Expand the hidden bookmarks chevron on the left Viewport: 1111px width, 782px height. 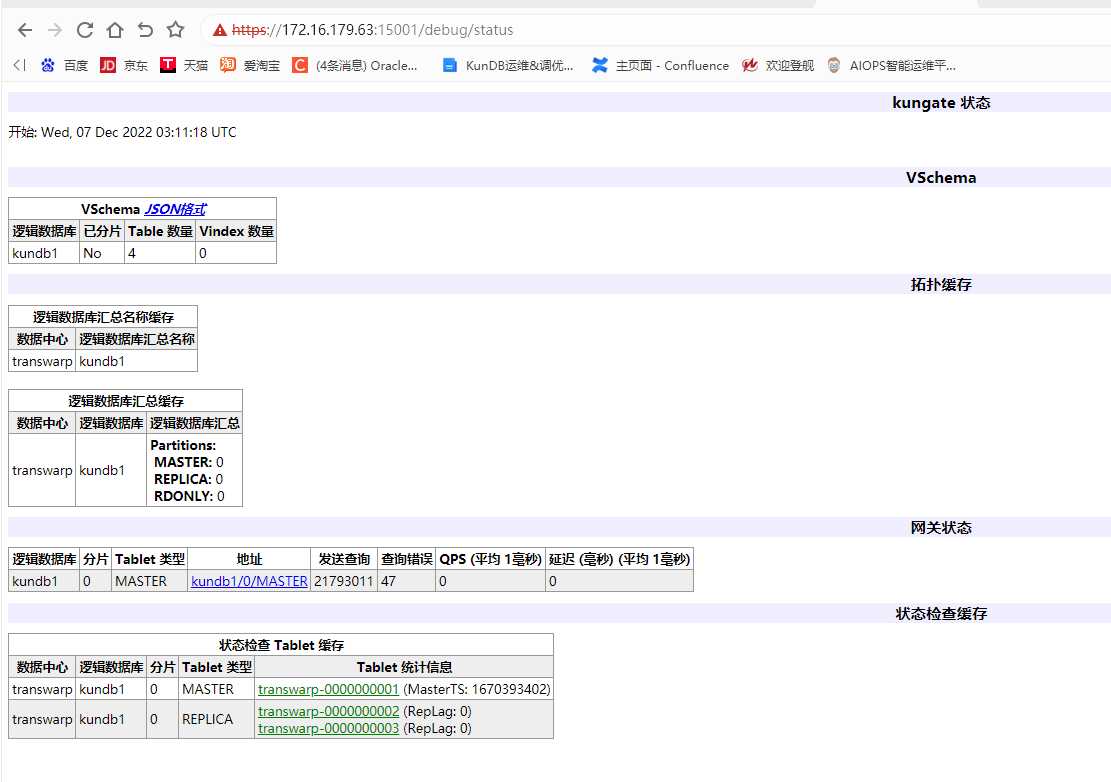point(18,65)
